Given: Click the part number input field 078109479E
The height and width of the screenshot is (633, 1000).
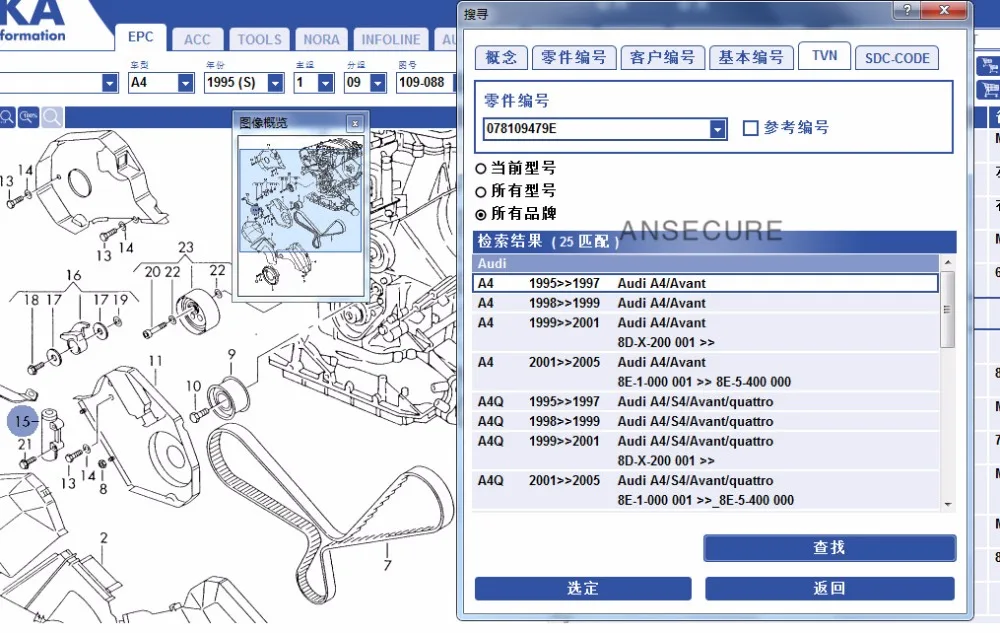Looking at the screenshot, I should pyautogui.click(x=597, y=129).
